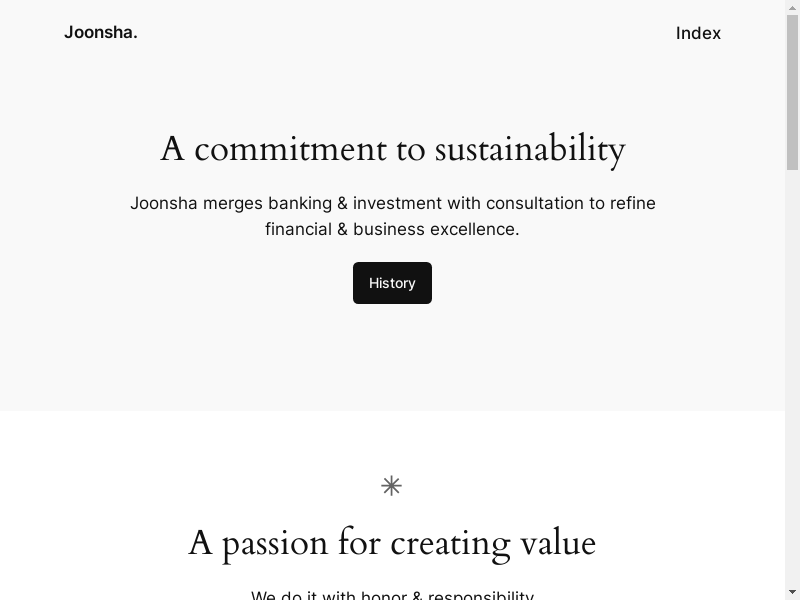
Task: Click the word "financial" in the hero description
Action: point(298,229)
